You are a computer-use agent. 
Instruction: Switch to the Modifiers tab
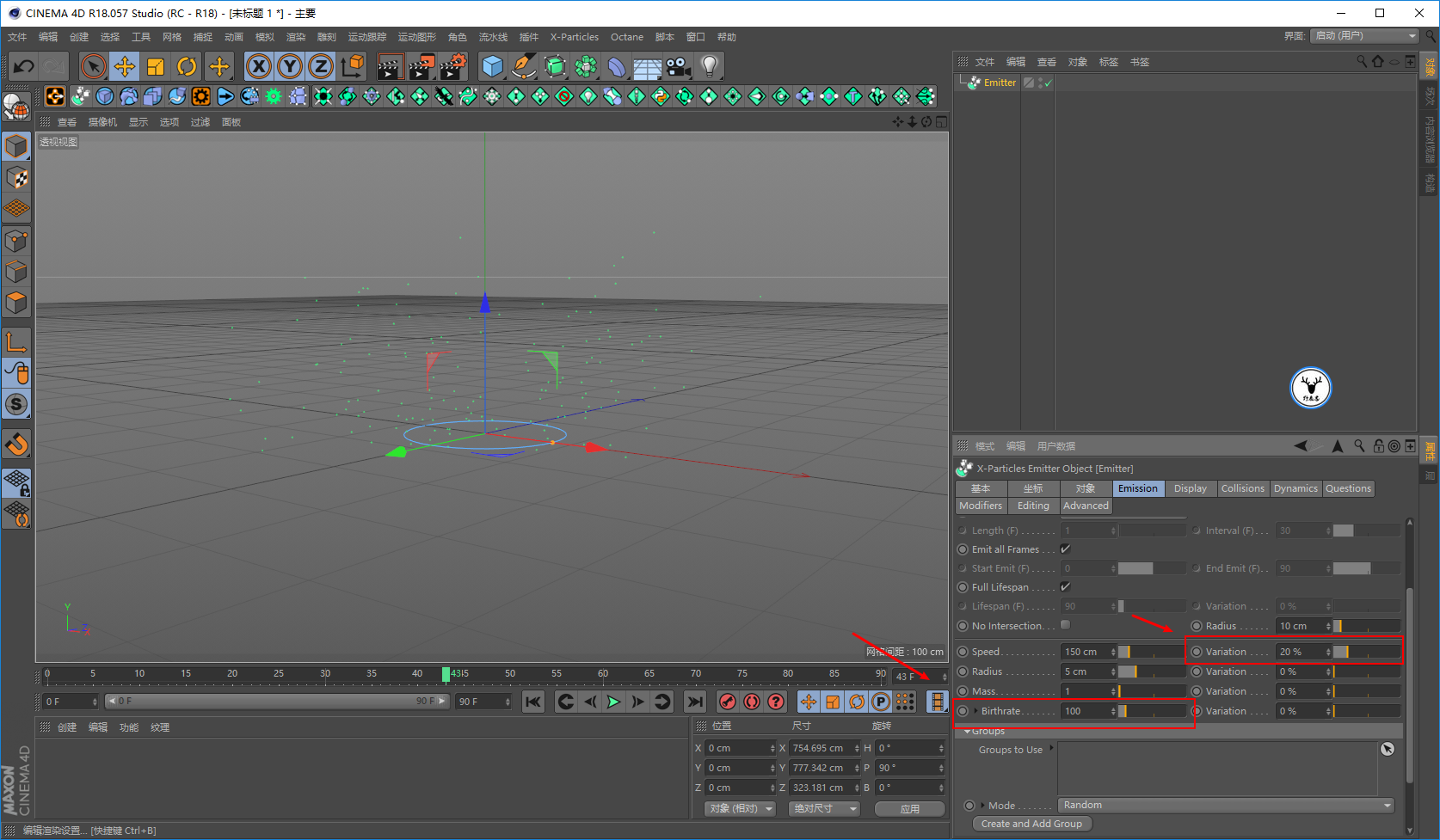click(x=981, y=506)
